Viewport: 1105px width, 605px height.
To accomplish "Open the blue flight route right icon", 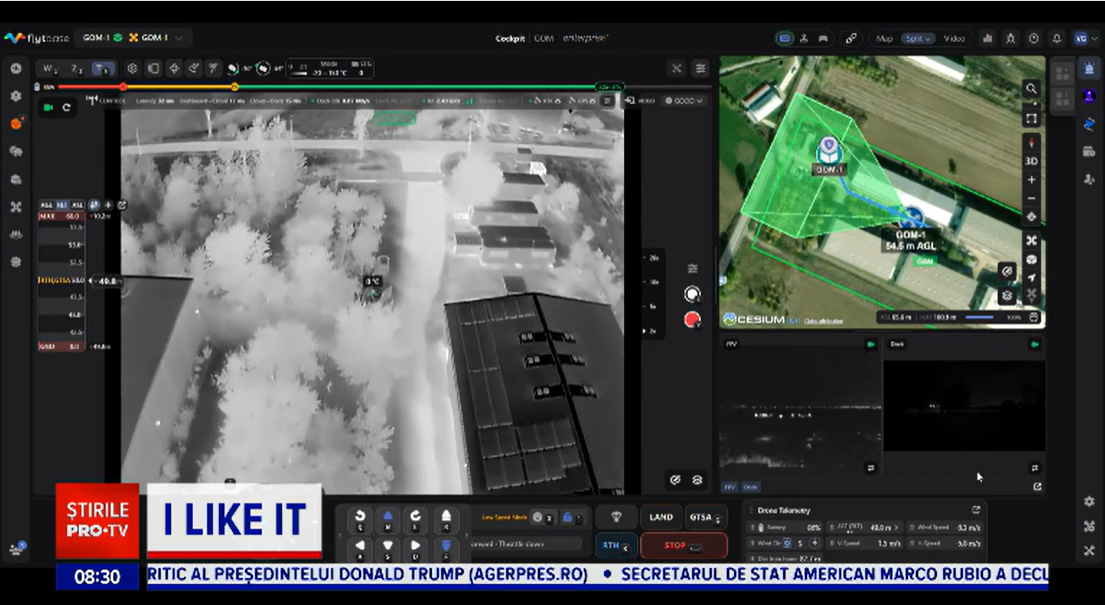I will (x=1089, y=124).
